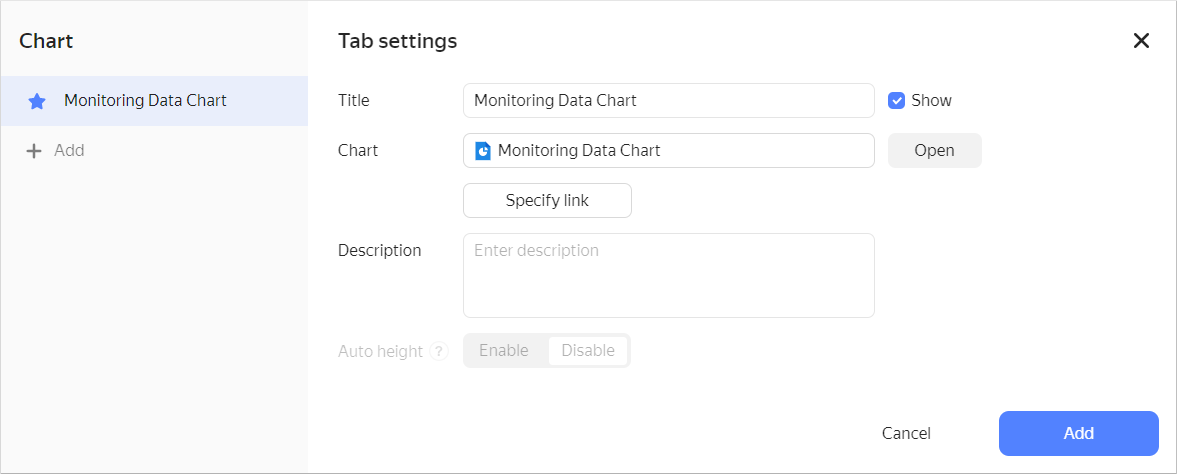Click the Auto height help question icon
1177x474 pixels.
pyautogui.click(x=438, y=352)
